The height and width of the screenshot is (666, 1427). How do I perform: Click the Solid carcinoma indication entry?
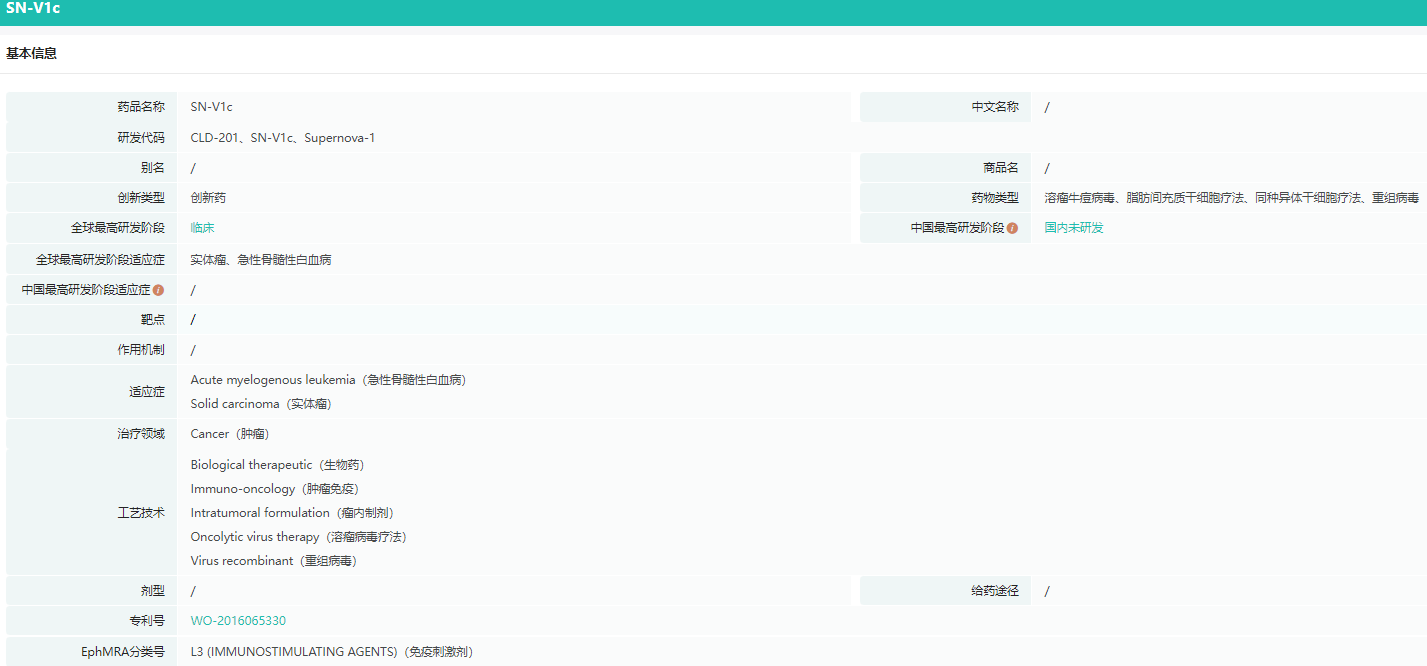click(261, 404)
